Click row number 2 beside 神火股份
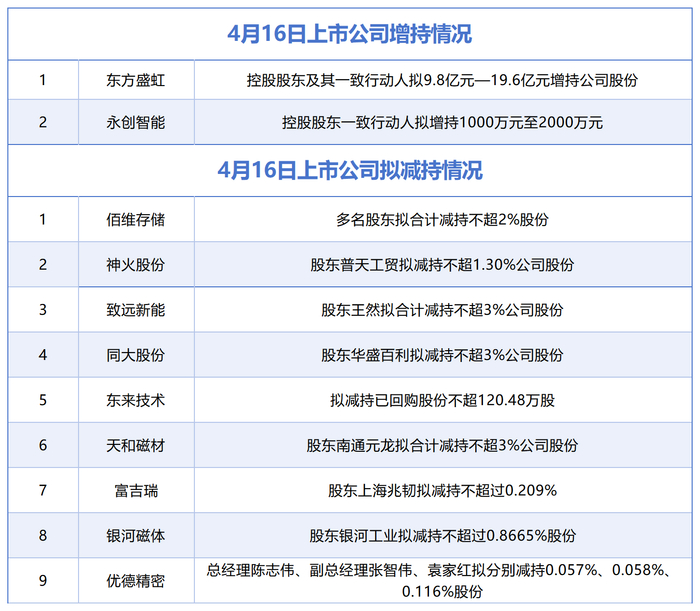Screen dimensions: 700x611 pos(43,265)
